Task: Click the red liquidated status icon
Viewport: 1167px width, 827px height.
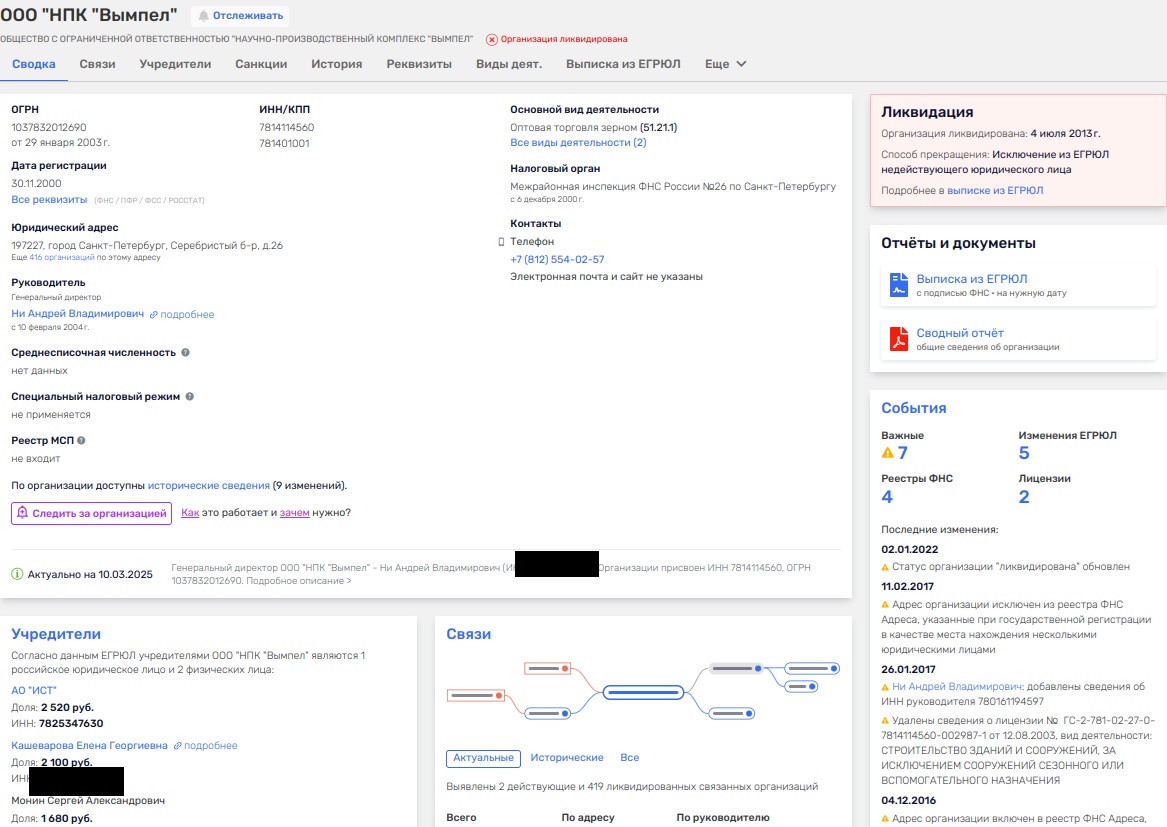Action: (x=491, y=39)
